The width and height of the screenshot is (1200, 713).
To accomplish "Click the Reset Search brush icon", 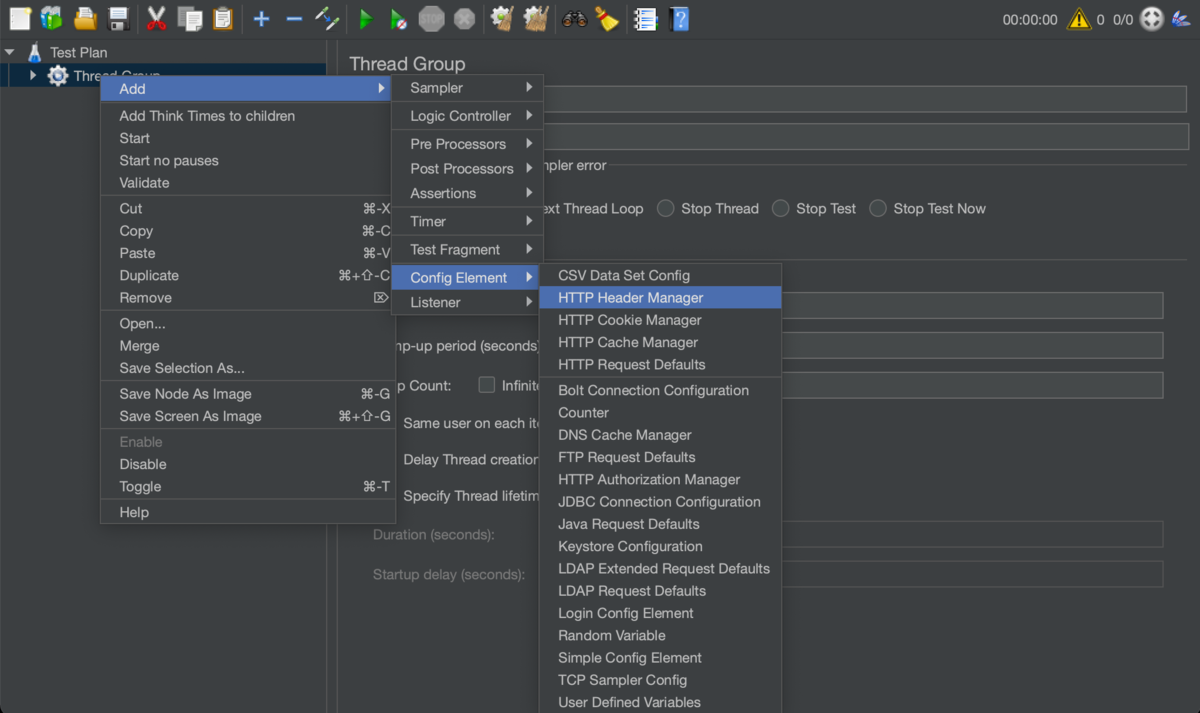I will [607, 18].
